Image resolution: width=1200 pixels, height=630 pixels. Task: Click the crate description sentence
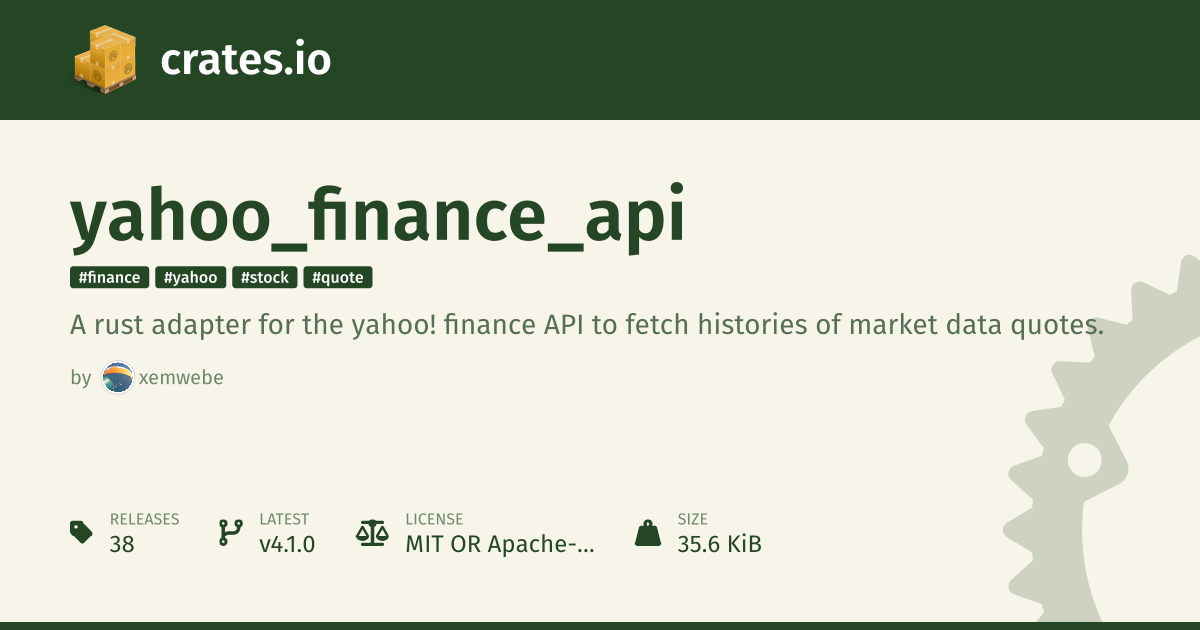(x=587, y=325)
